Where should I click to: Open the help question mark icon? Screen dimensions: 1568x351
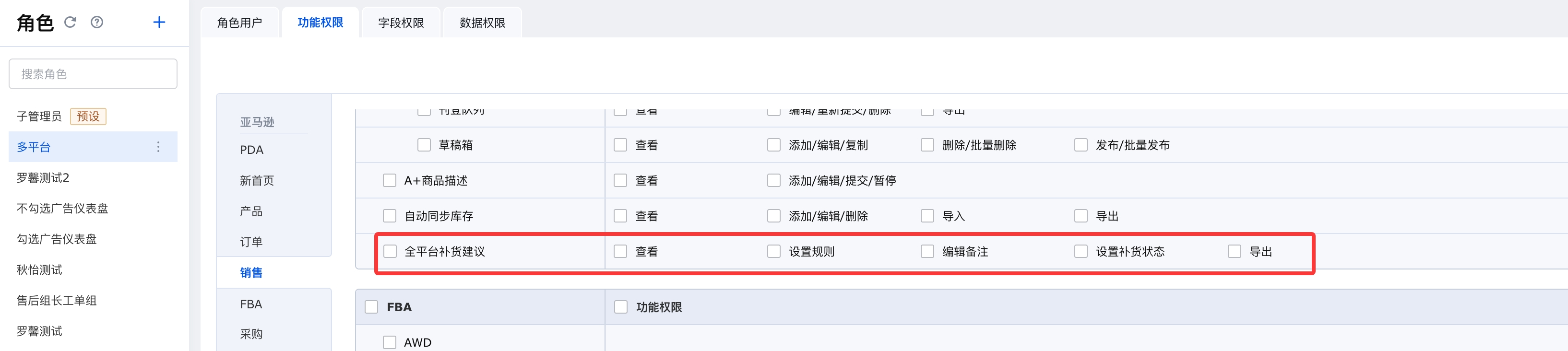click(x=97, y=23)
